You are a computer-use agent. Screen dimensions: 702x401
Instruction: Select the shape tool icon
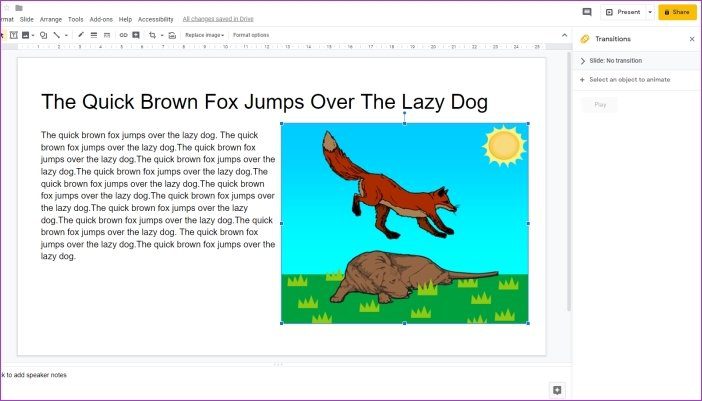pos(43,35)
